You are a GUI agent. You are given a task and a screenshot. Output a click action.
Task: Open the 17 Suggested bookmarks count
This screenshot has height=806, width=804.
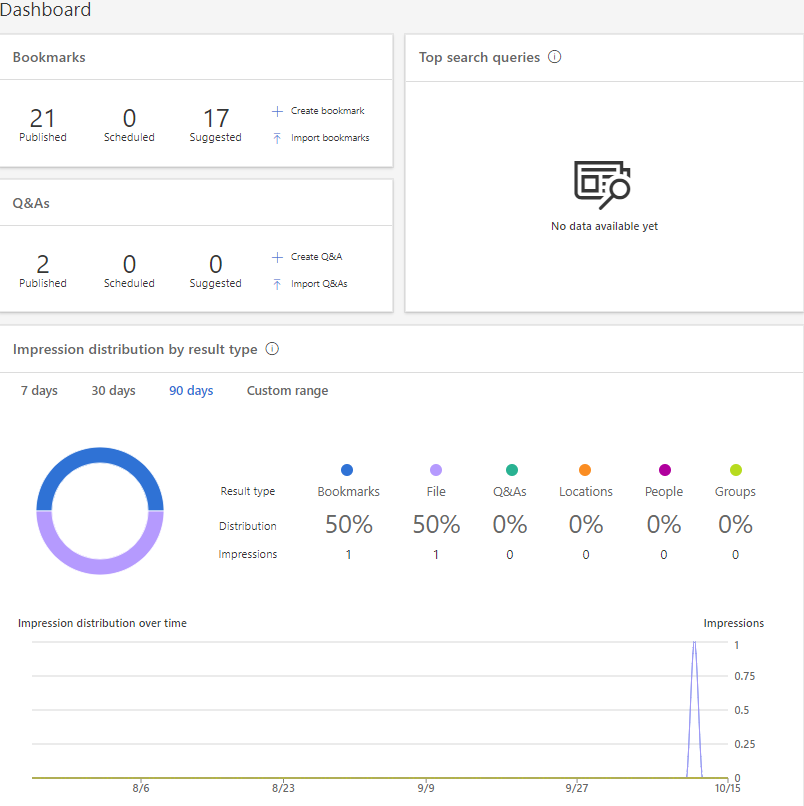pos(215,125)
